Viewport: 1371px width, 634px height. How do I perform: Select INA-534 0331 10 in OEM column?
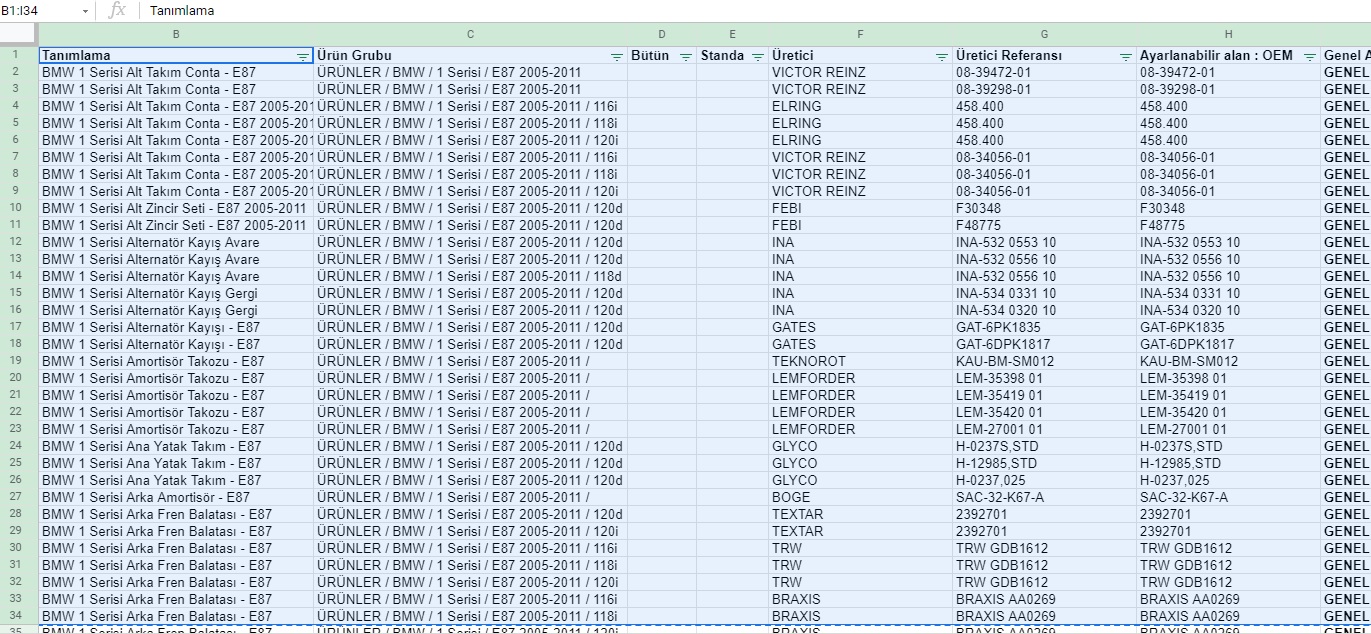[x=1229, y=293]
